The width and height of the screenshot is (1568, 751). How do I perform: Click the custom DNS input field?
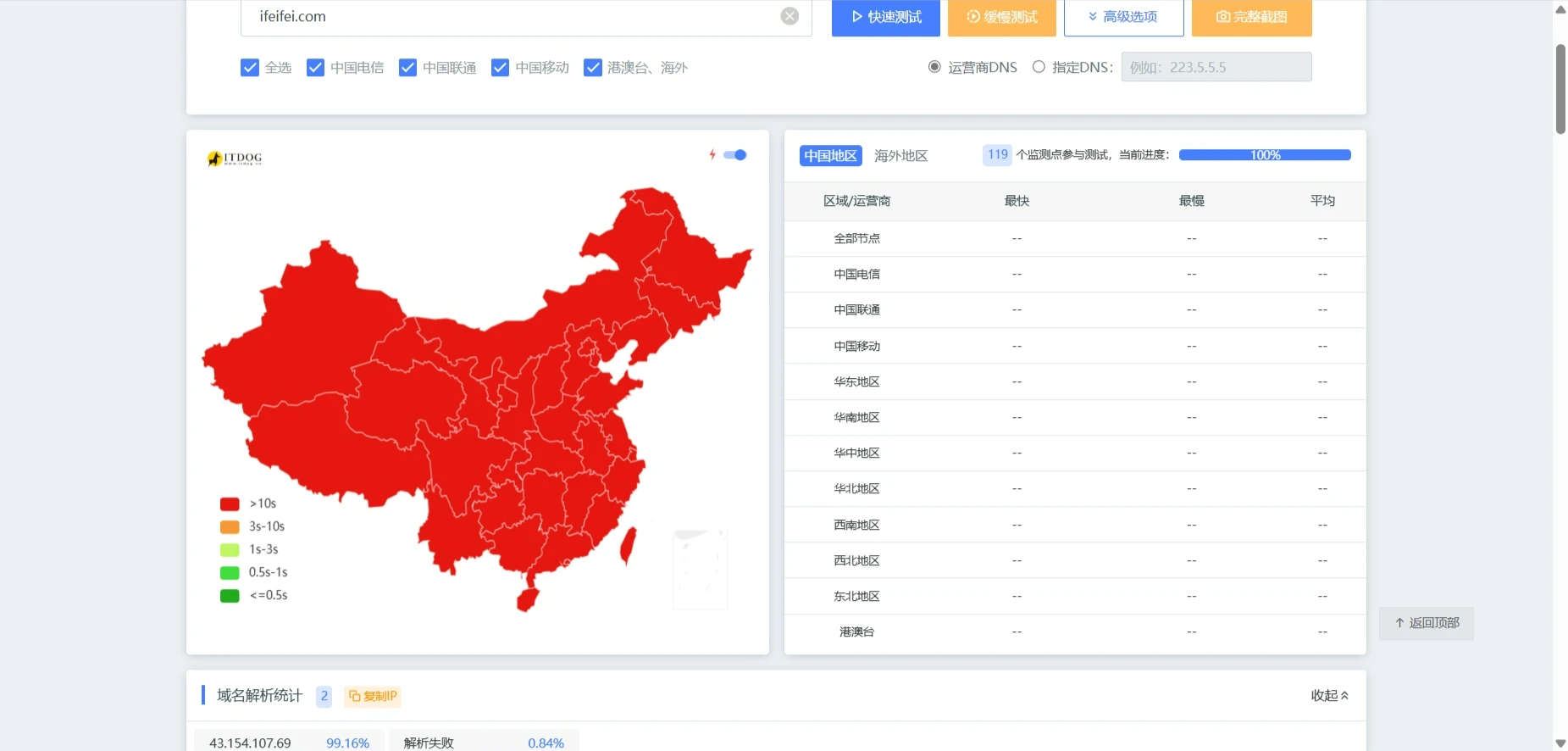coord(1216,67)
